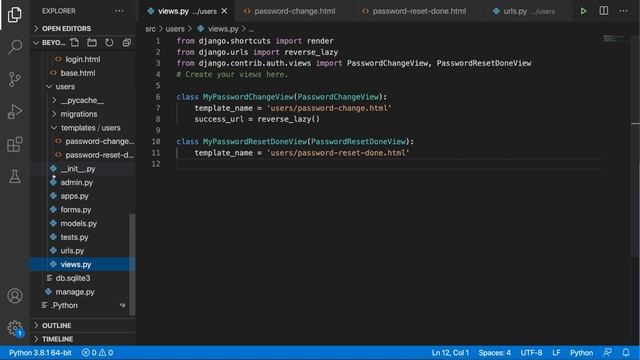Open __init__.py in explorer
Image resolution: width=640 pixels, height=360 pixels.
(x=82, y=169)
